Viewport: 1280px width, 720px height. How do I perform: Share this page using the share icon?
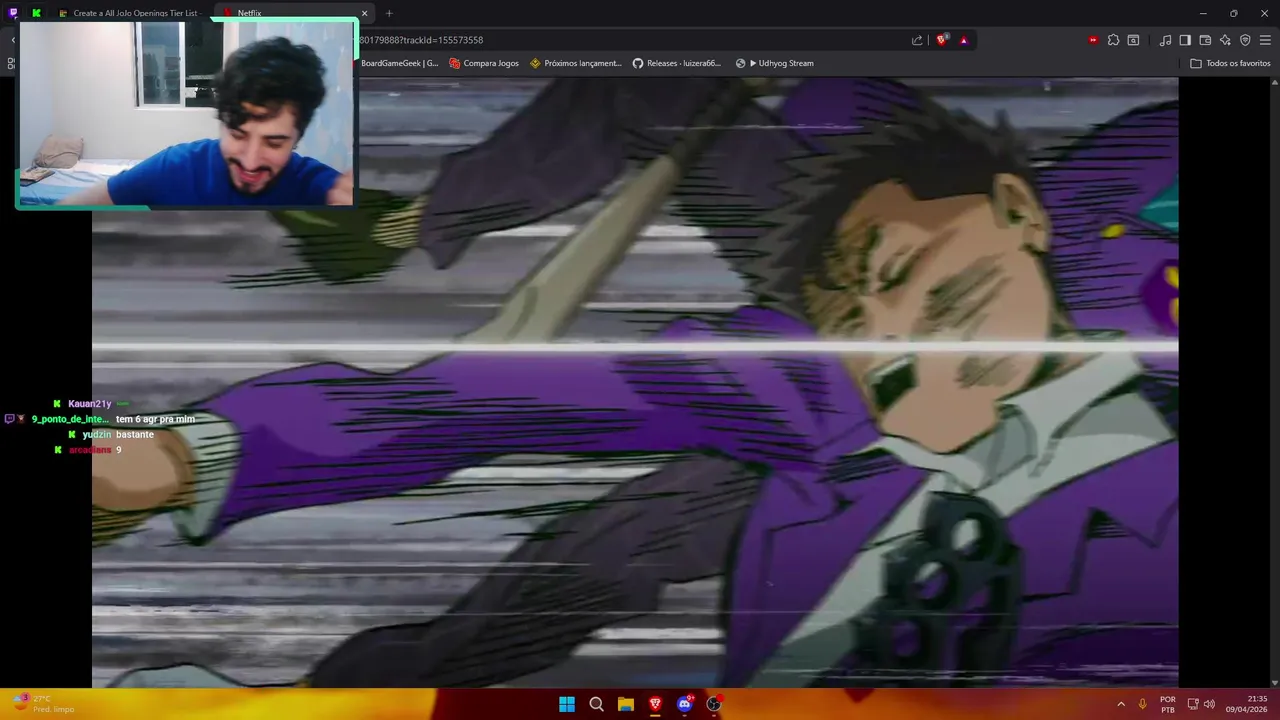(x=917, y=40)
